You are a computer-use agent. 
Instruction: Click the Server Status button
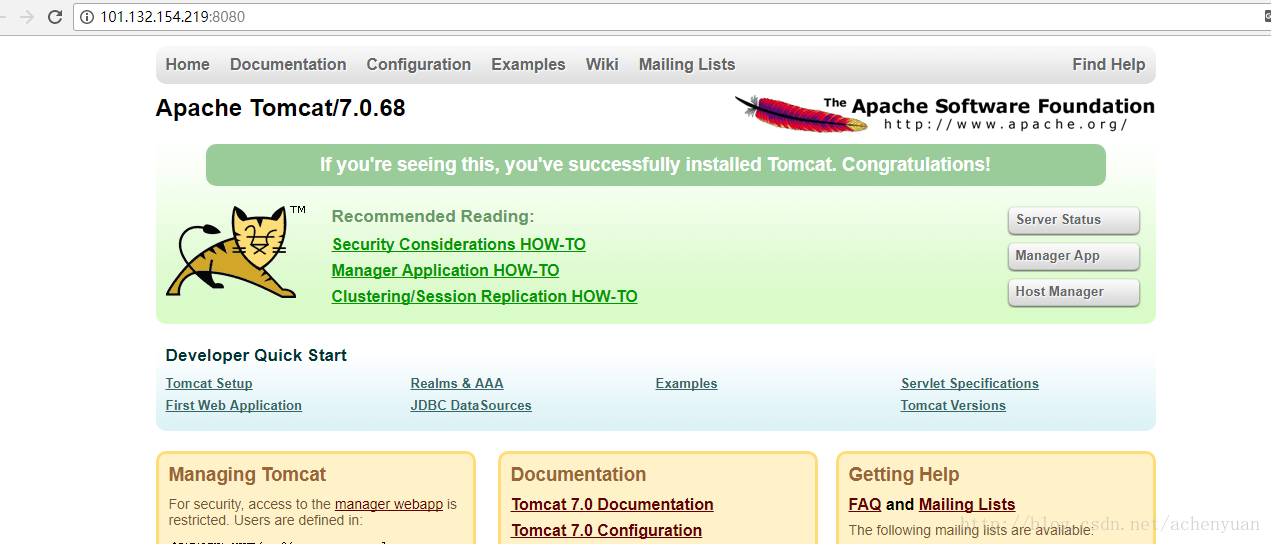pos(1073,220)
